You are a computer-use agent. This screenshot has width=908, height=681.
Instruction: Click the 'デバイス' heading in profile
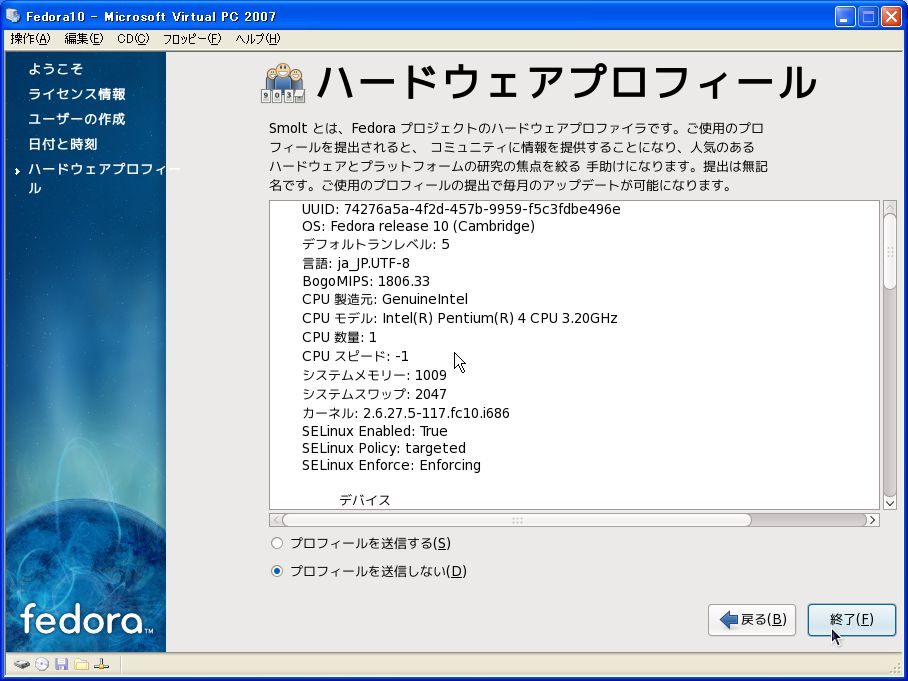pos(365,500)
